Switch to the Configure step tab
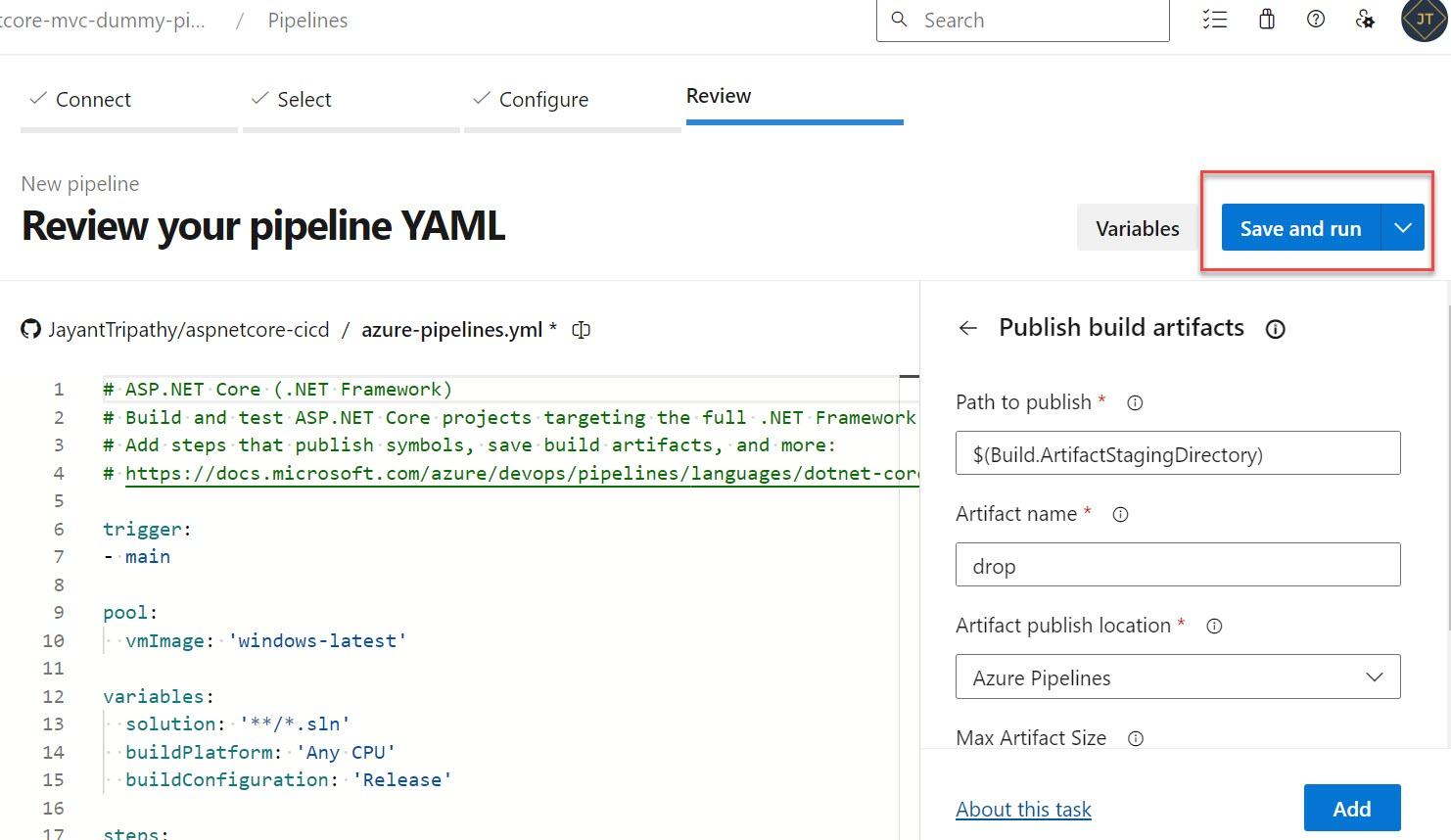Screen dimensions: 1451x840 [543, 100]
